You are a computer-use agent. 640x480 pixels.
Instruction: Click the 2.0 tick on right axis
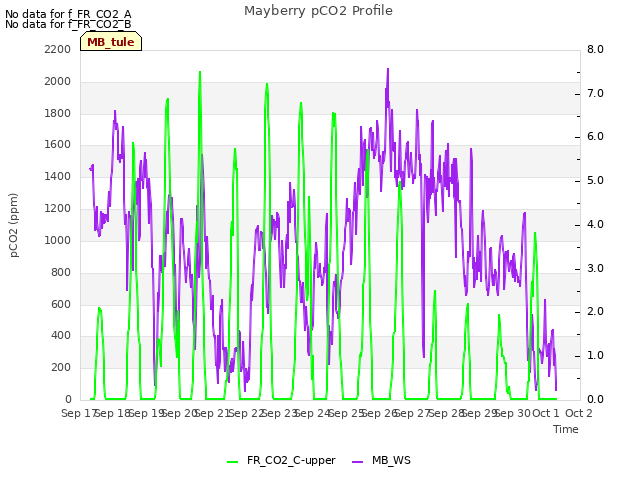click(x=595, y=312)
